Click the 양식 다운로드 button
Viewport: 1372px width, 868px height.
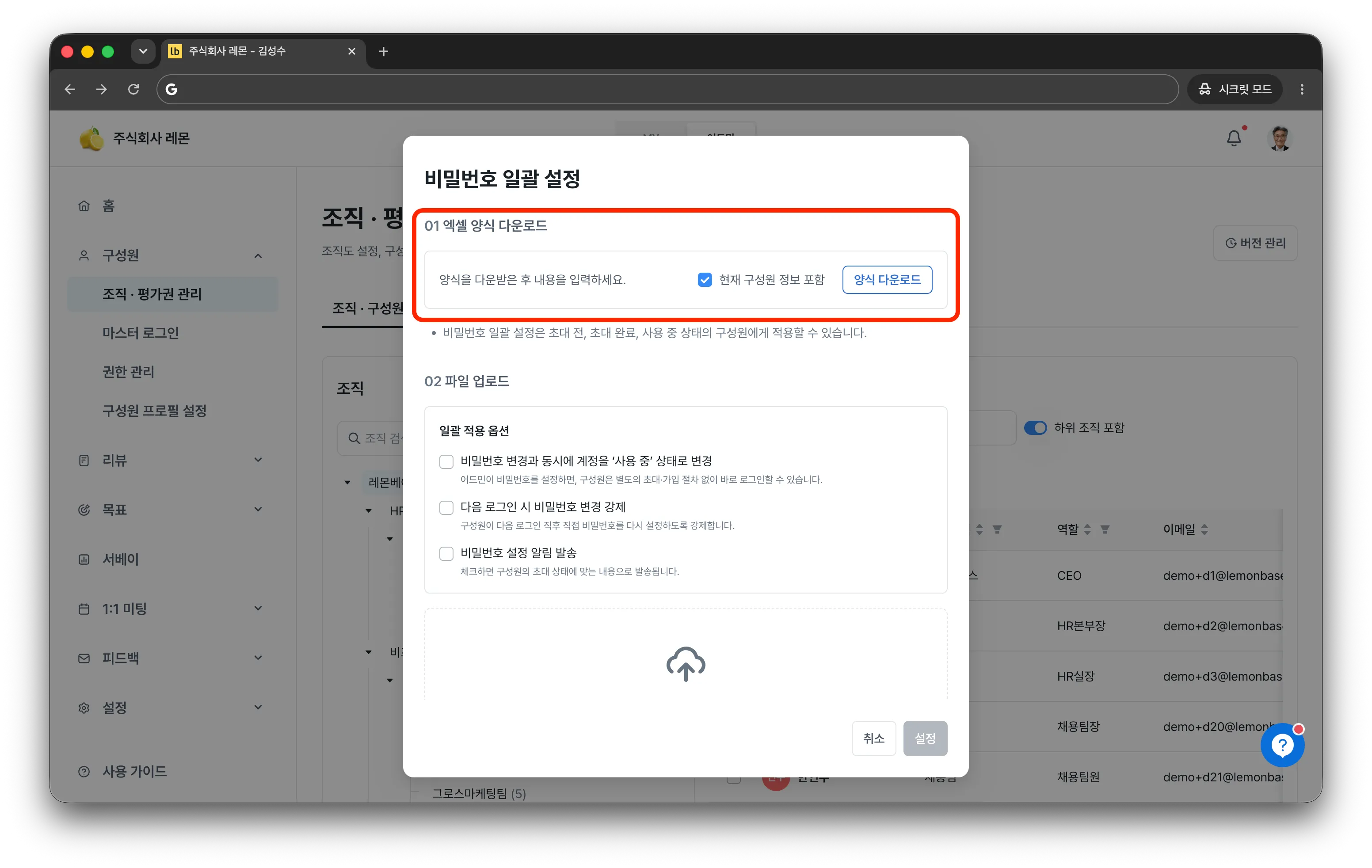pos(887,280)
